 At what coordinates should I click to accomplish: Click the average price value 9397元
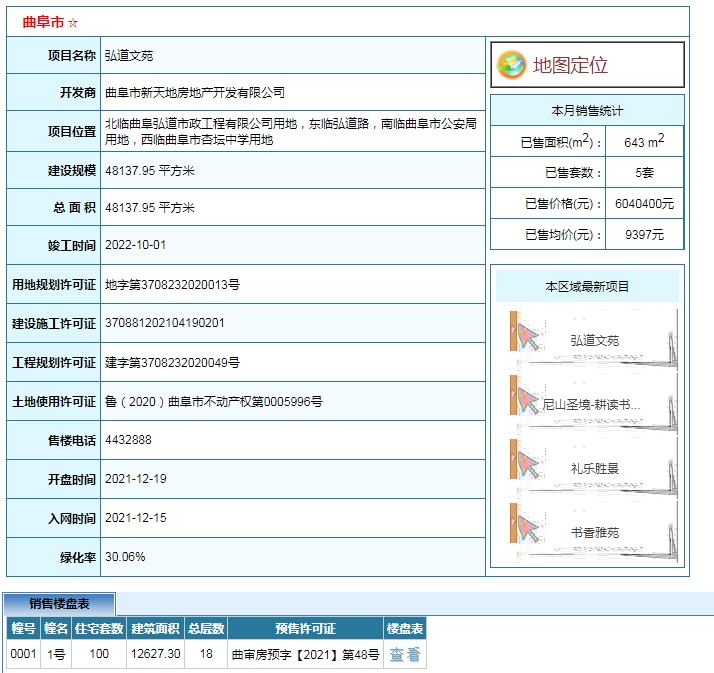644,235
